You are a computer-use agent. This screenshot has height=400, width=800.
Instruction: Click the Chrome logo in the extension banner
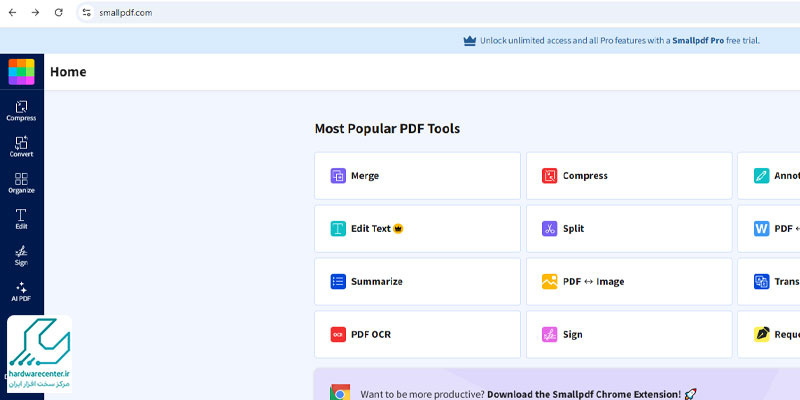[340, 393]
